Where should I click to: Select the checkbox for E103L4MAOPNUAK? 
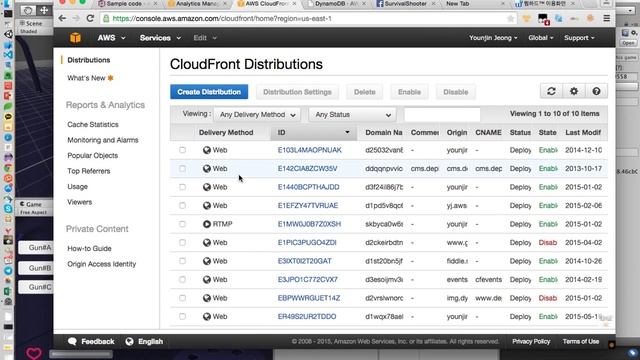pyautogui.click(x=182, y=150)
